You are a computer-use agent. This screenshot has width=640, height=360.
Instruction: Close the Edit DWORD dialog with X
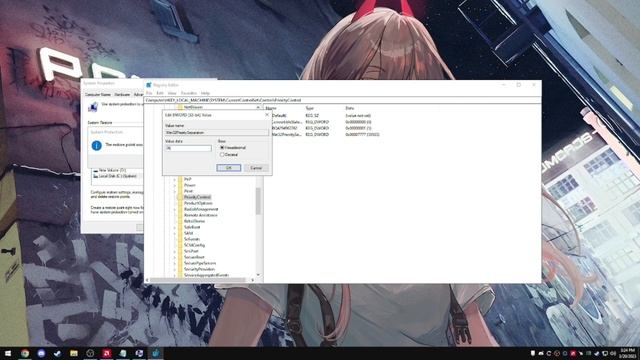(267, 115)
